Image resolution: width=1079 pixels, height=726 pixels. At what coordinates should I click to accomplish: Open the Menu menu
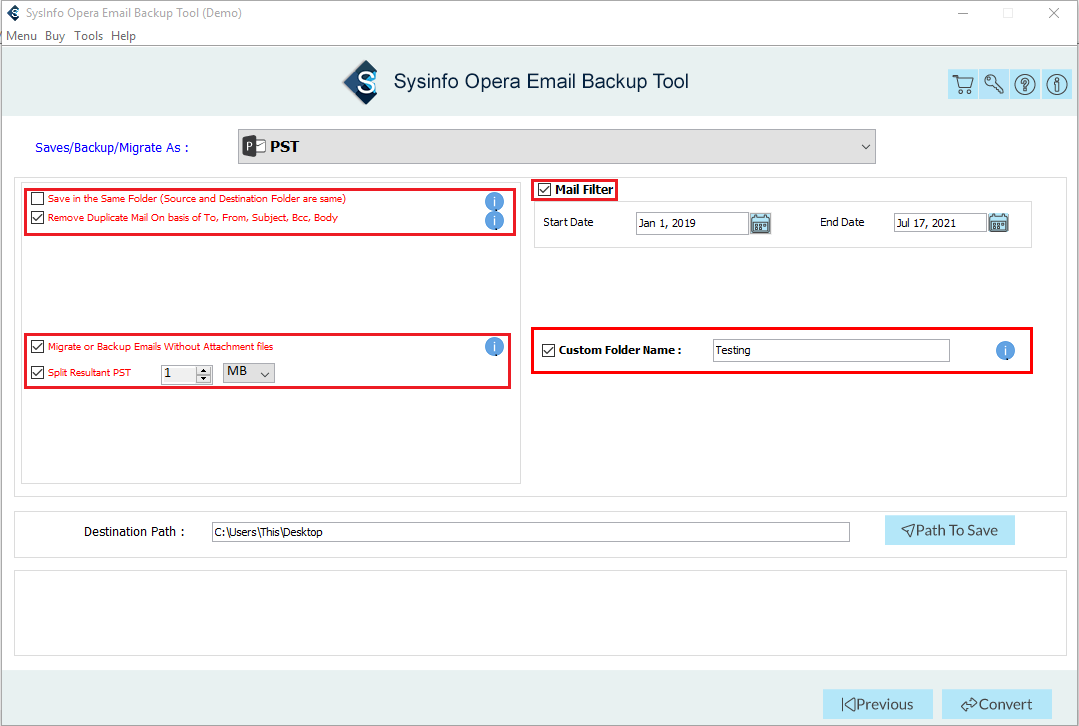pos(21,36)
